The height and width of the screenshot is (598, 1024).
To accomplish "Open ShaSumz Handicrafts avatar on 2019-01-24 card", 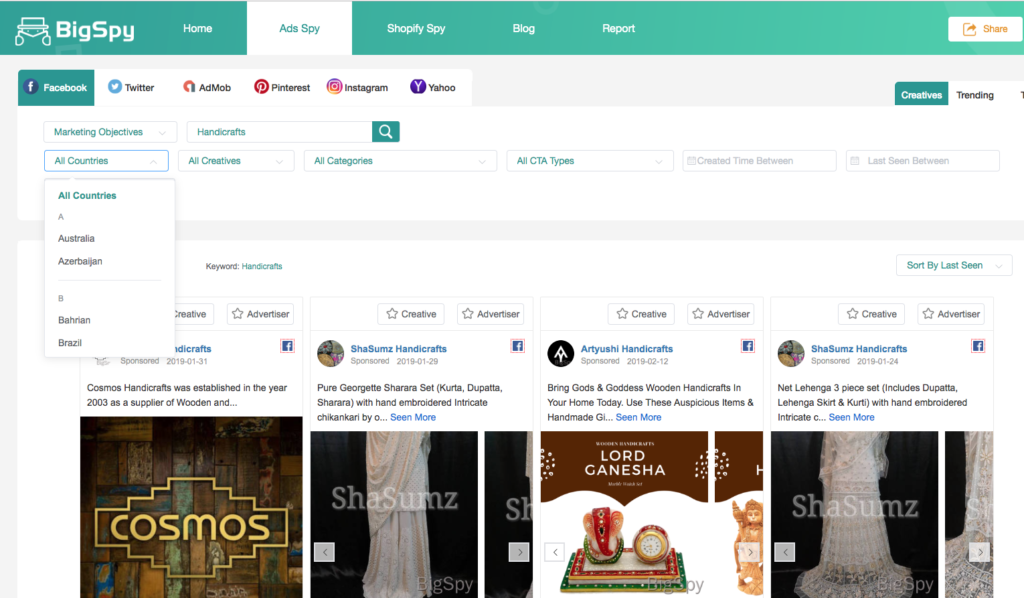I will pyautogui.click(x=791, y=354).
